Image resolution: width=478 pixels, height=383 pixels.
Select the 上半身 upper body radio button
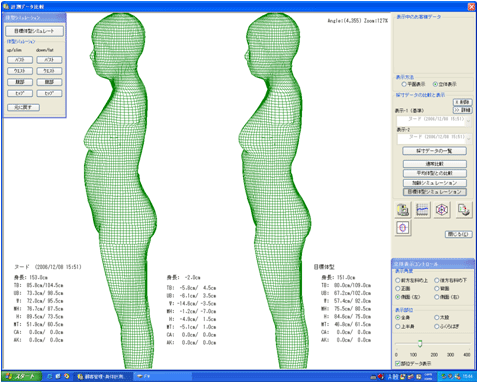(x=398, y=326)
